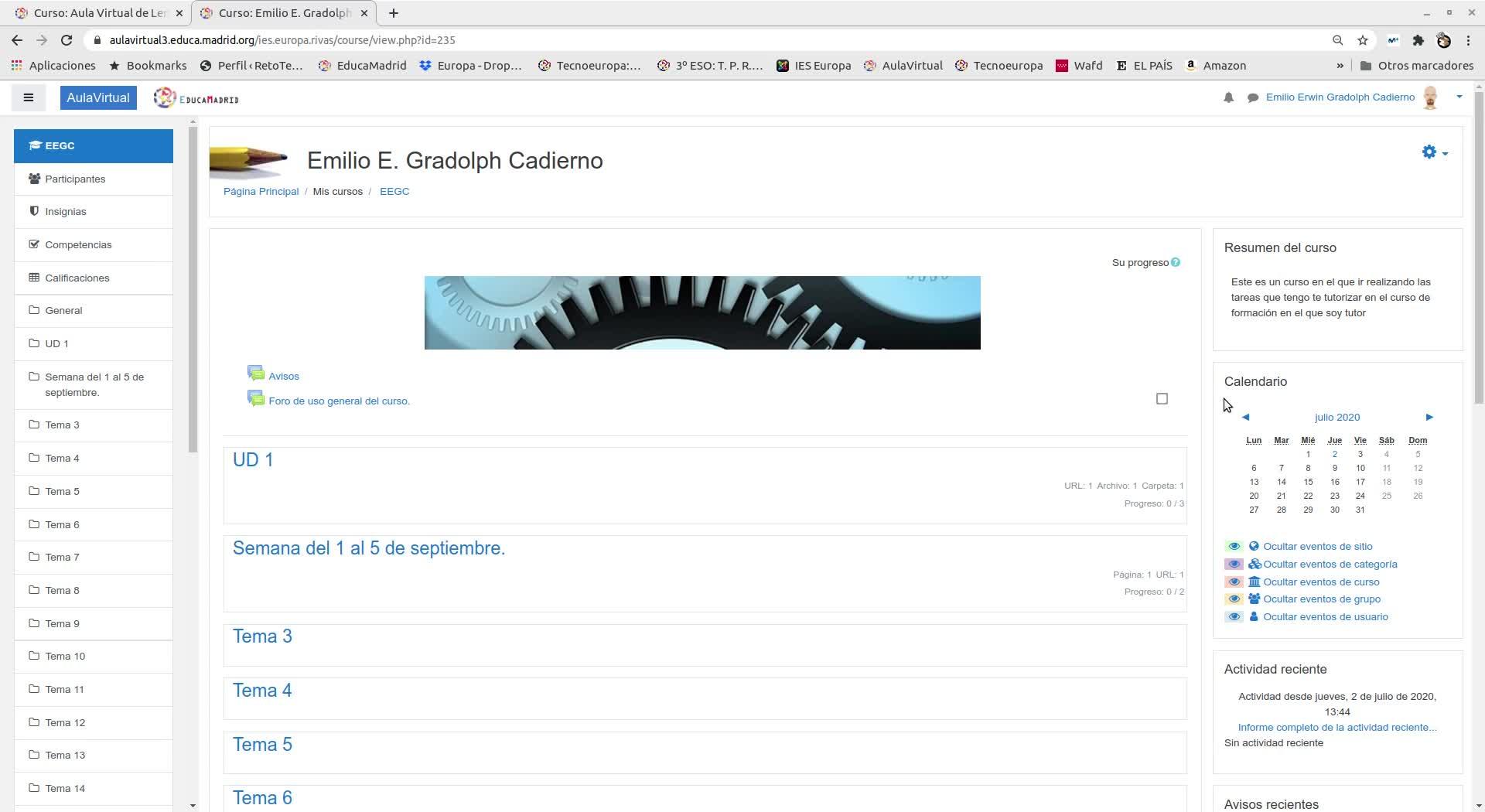Open Competencias in the sidebar
The width and height of the screenshot is (1485, 812).
(94, 245)
